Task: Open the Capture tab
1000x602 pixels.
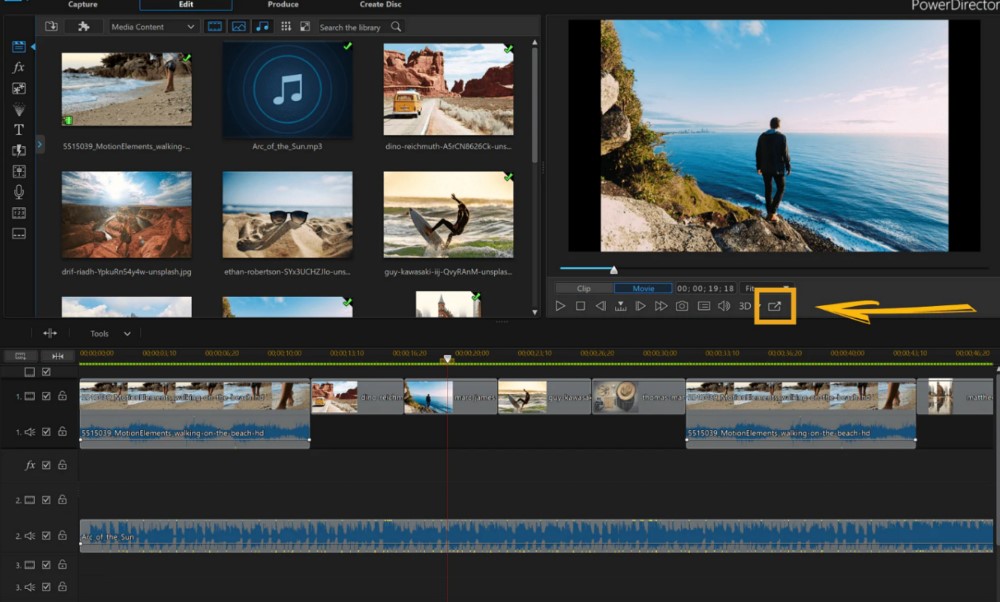Action: point(83,5)
